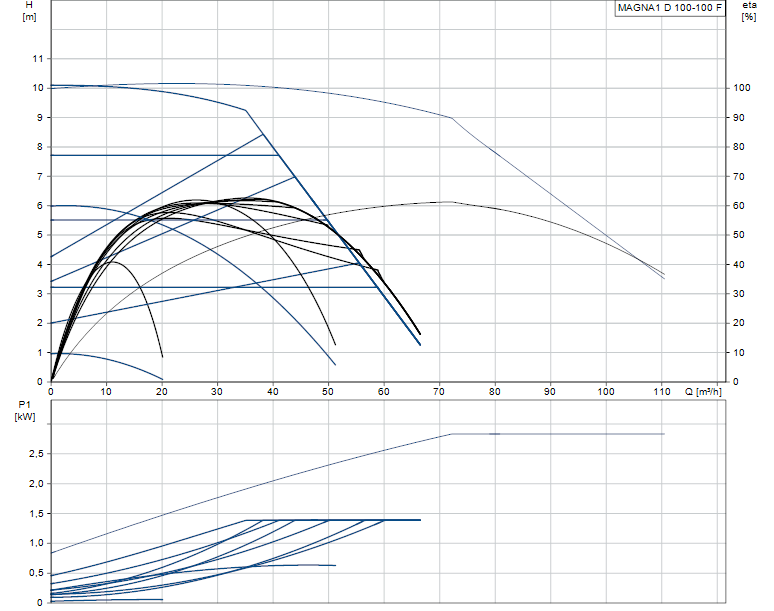
Task: Click the 40 tick on the eta axis
Action: (x=738, y=265)
